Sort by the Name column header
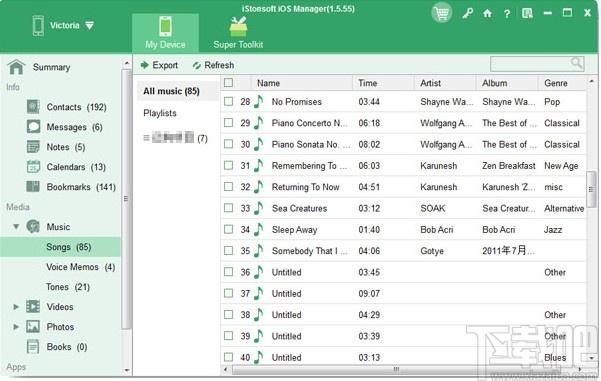The height and width of the screenshot is (381, 601). (x=302, y=83)
